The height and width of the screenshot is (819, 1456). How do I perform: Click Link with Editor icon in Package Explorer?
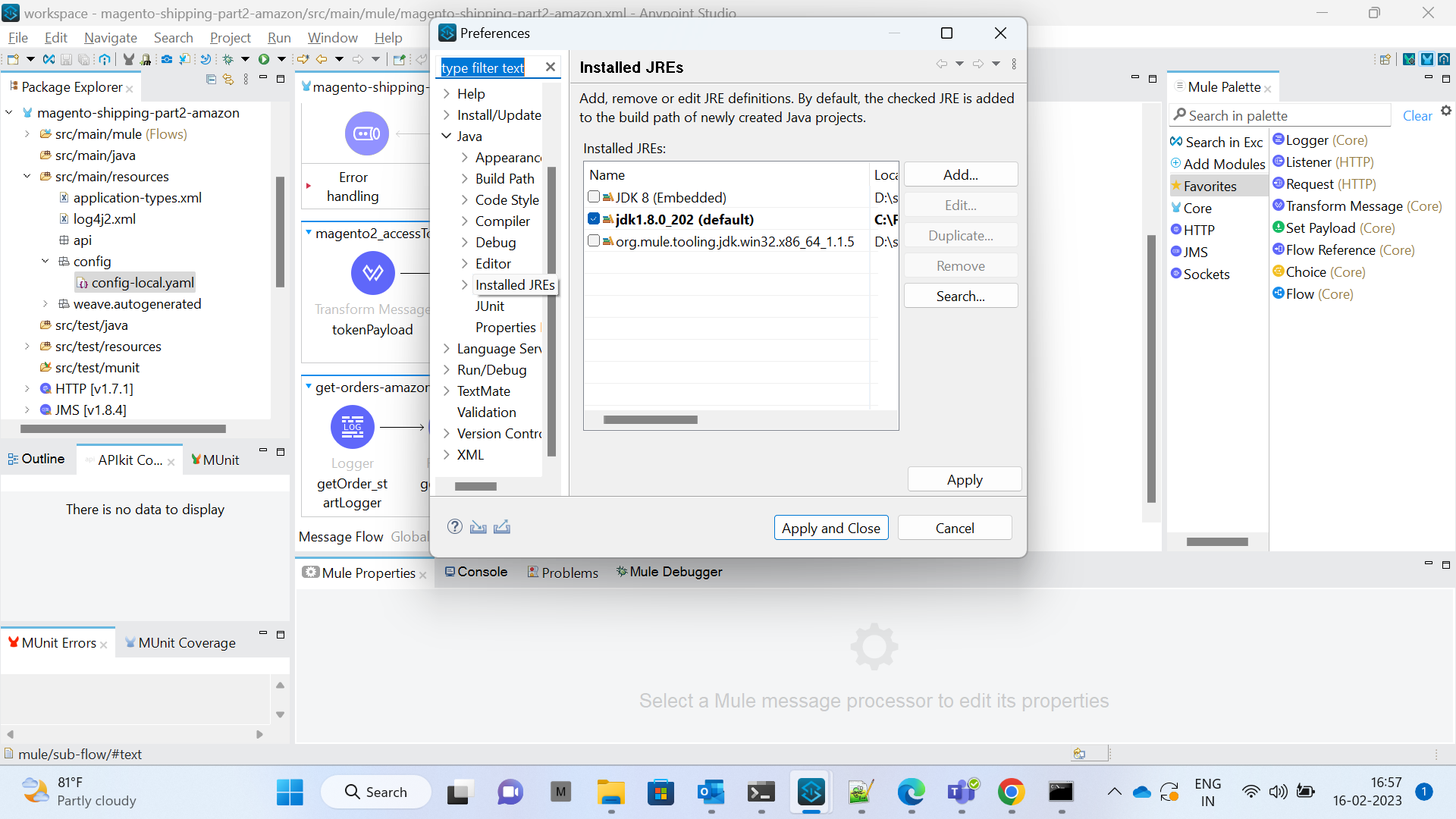pyautogui.click(x=227, y=79)
